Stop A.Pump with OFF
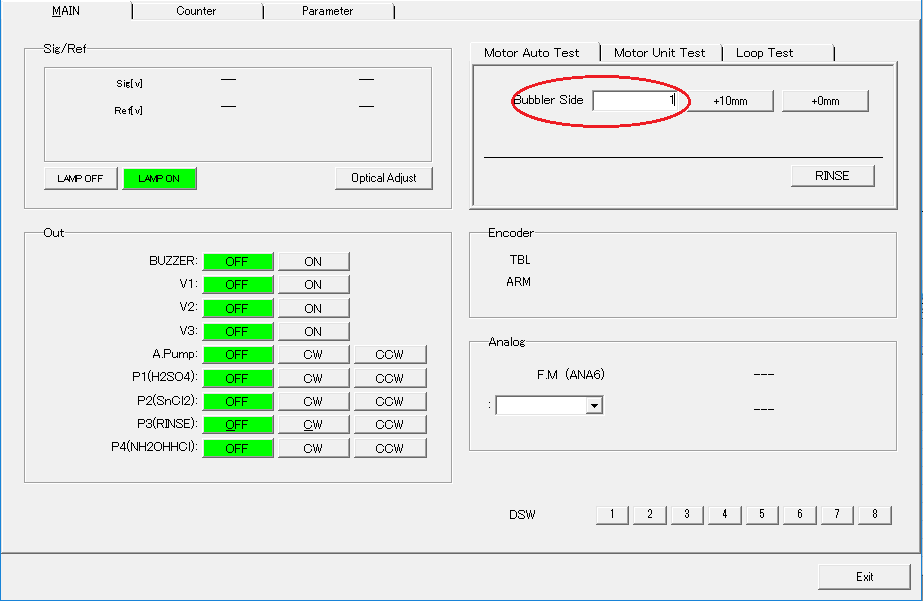Viewport: 923px width, 601px height. click(x=237, y=354)
